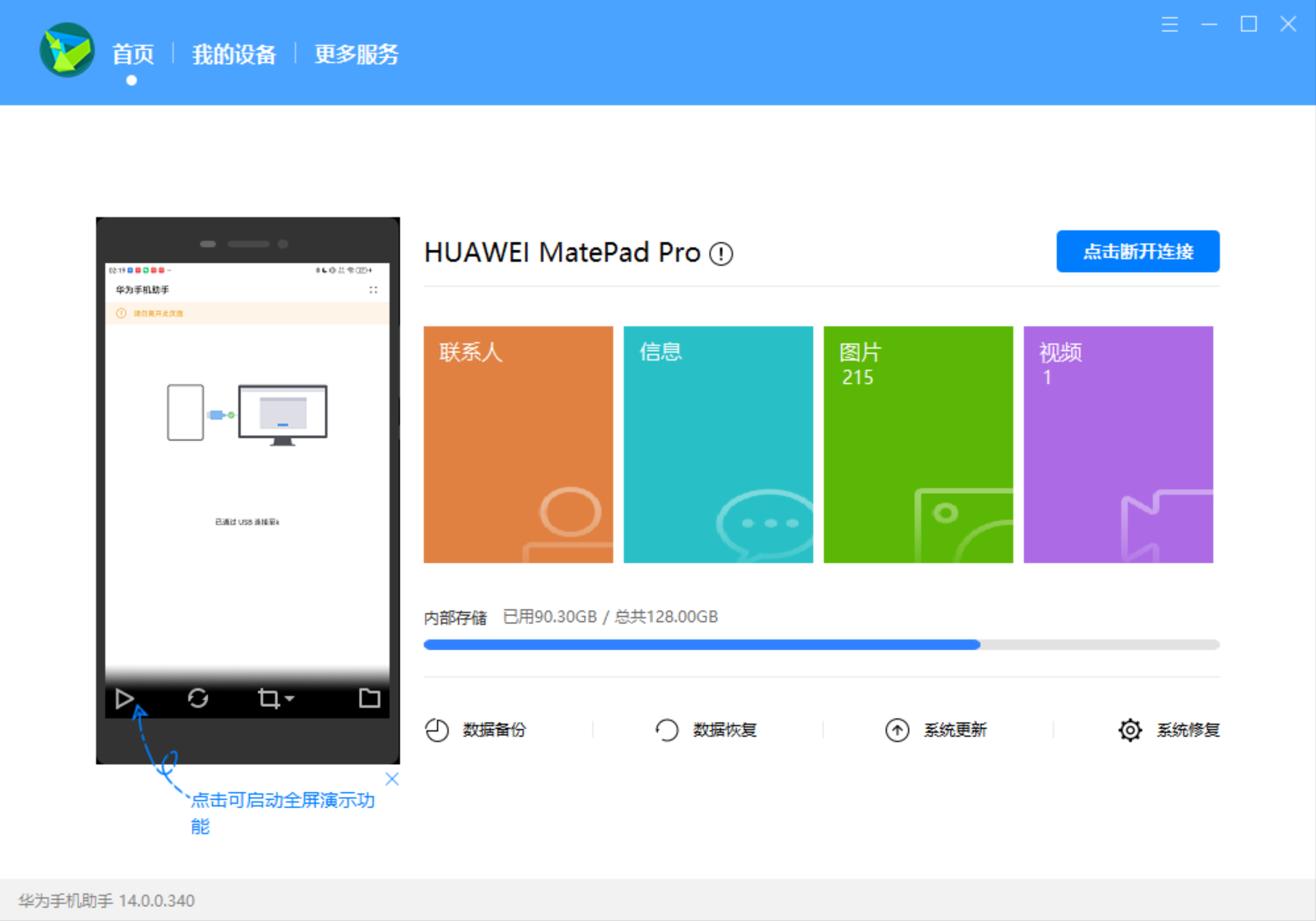Click the internal storage usage bar
Image resolution: width=1316 pixels, height=921 pixels.
point(821,645)
